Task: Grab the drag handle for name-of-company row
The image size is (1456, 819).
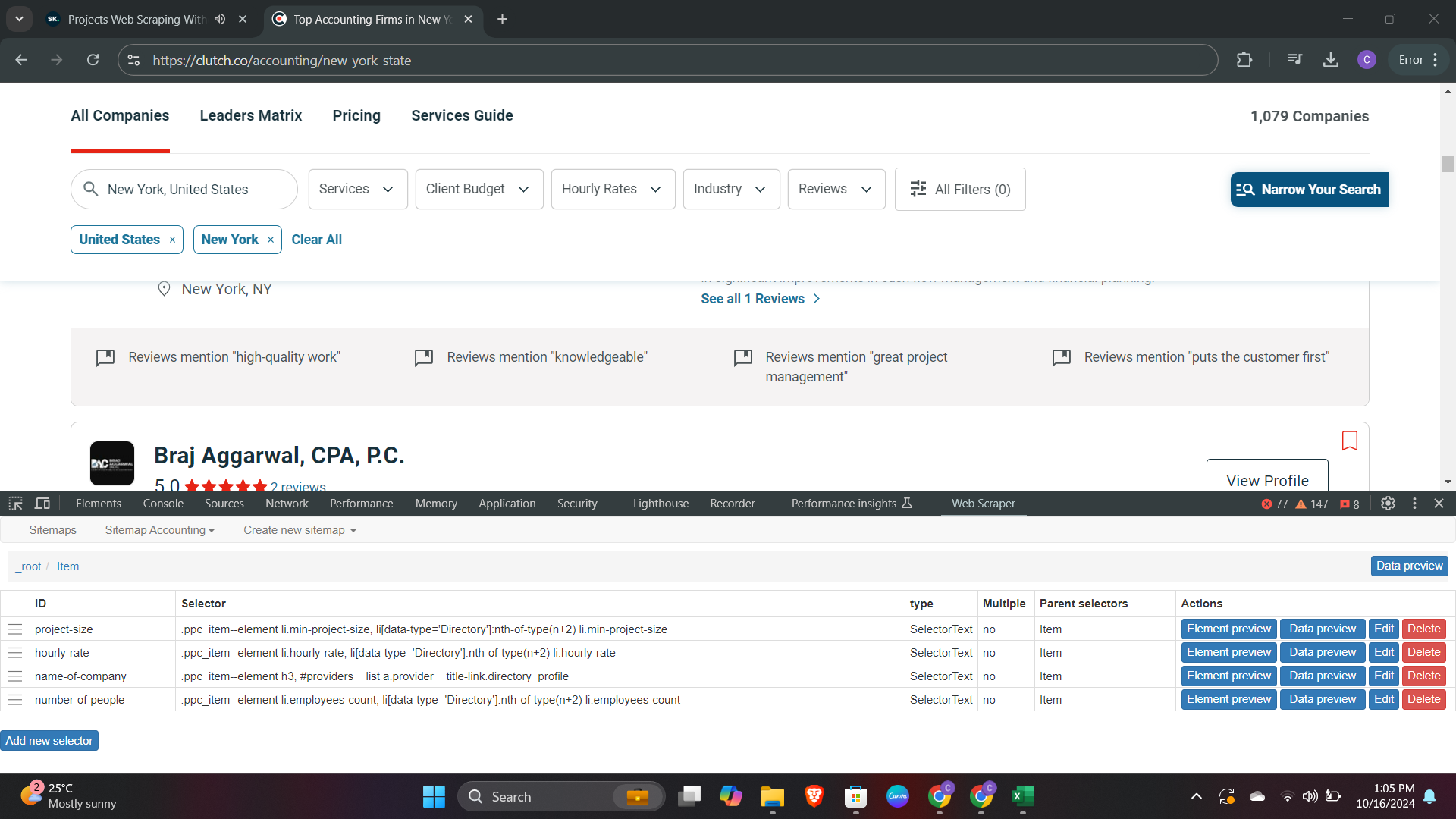Action: tap(14, 676)
